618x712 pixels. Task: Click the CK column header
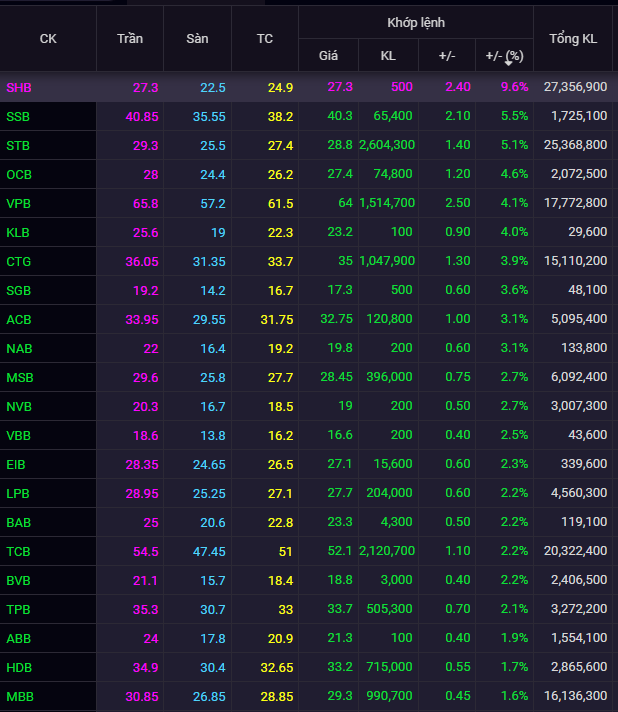[x=48, y=39]
